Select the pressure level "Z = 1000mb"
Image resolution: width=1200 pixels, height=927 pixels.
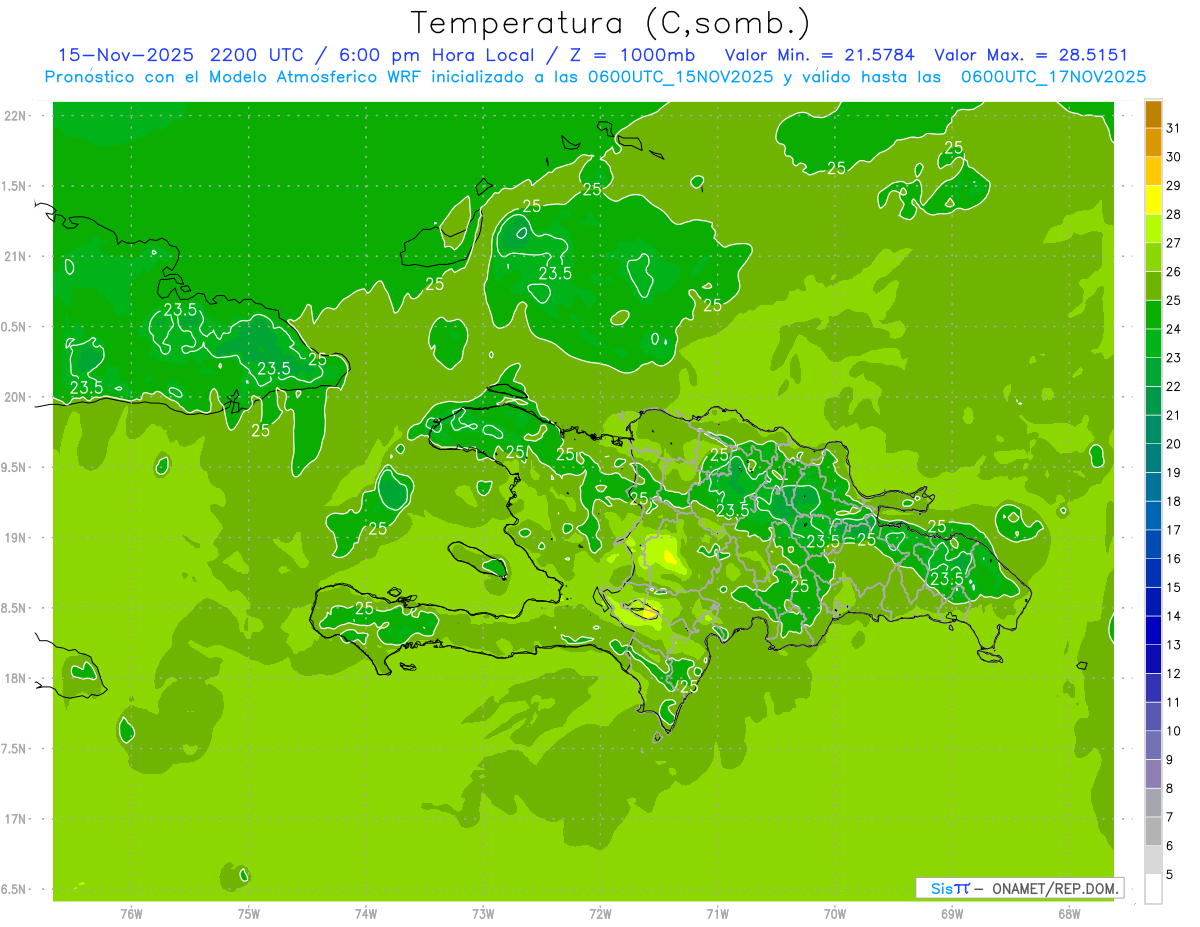[632, 55]
